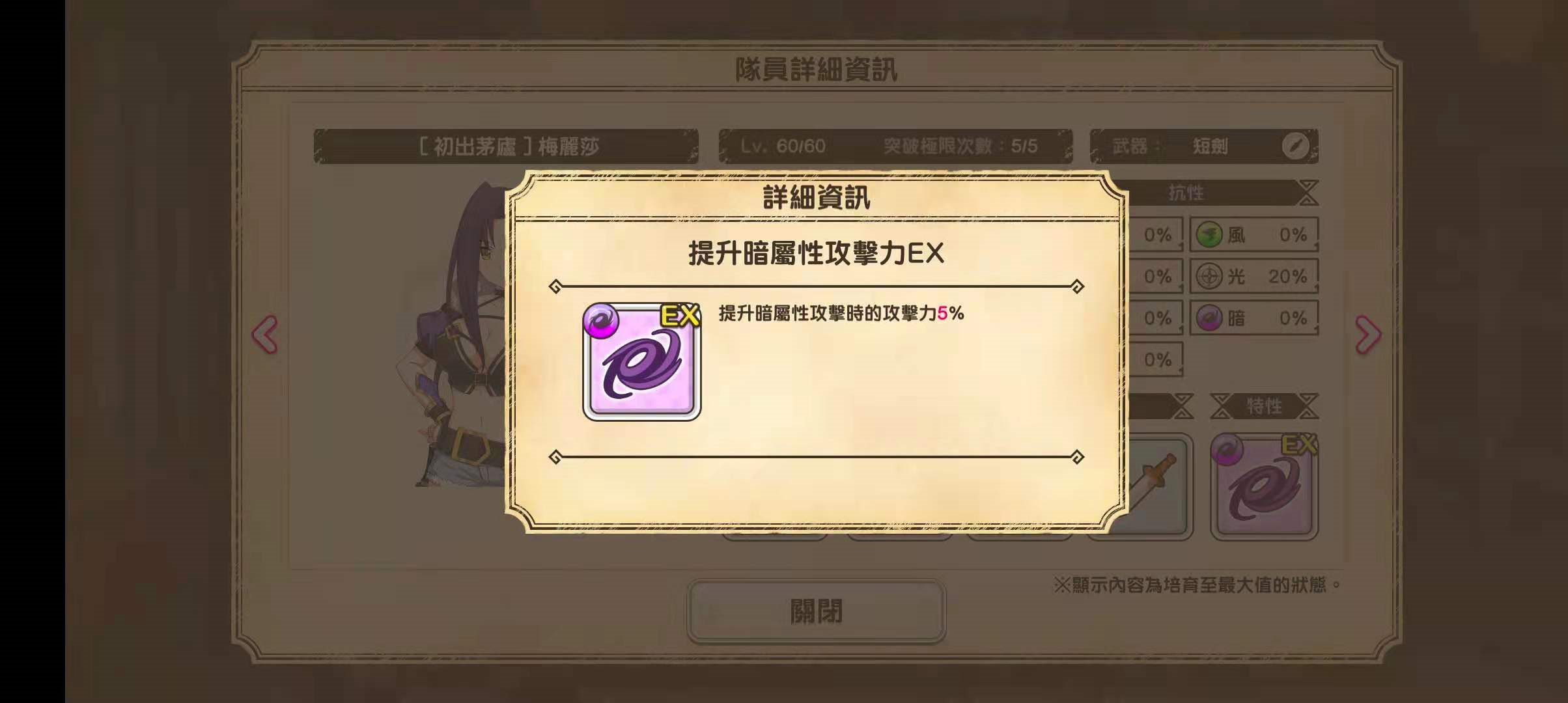Click the right pink arrow to see the next member
The width and height of the screenshot is (1568, 703).
(1367, 335)
